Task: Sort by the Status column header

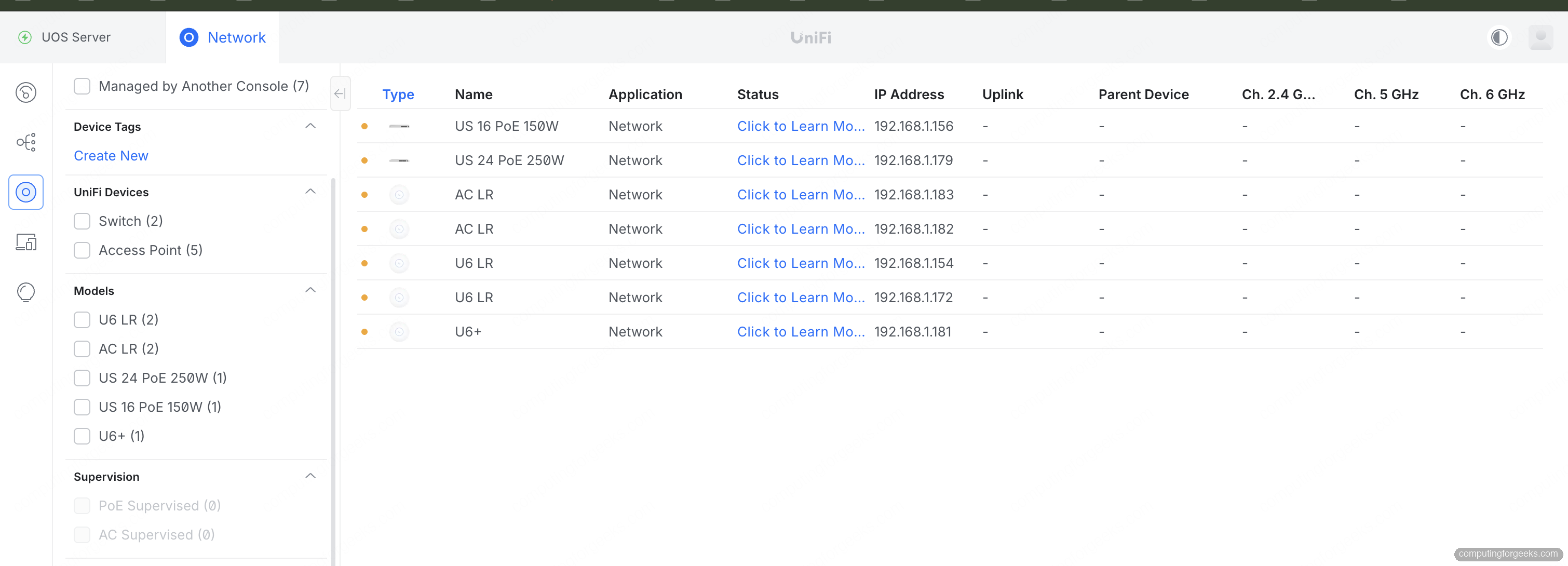Action: (x=758, y=95)
